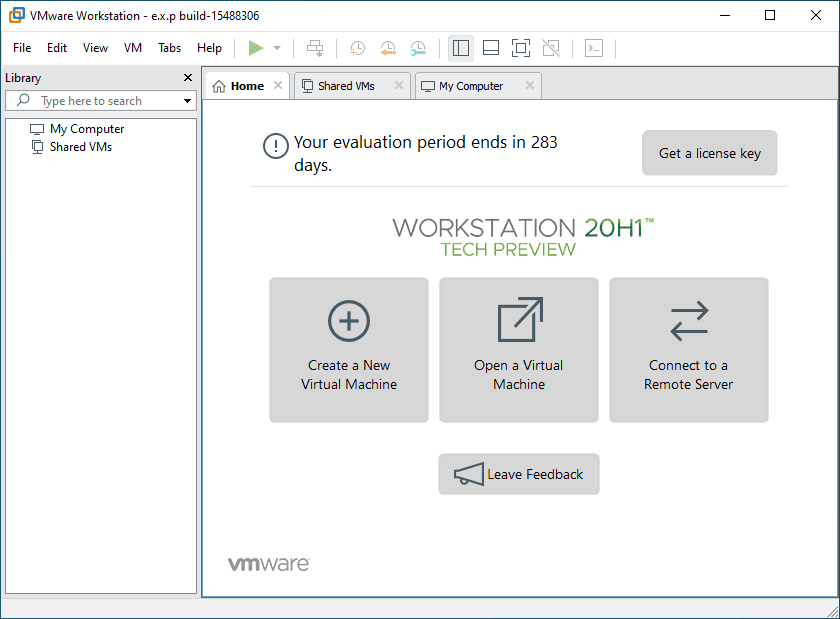Image resolution: width=840 pixels, height=619 pixels.
Task: Click the Unity mode icon
Action: 550,48
